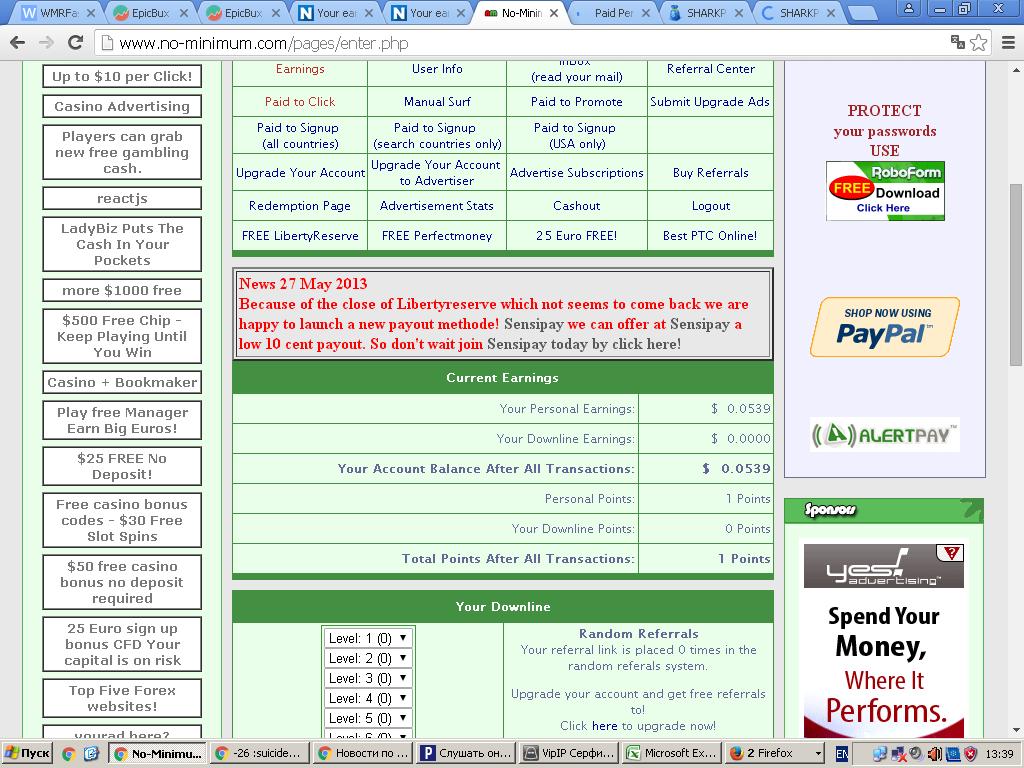
Task: Click the scrollbar down arrow
Action: click(1016, 730)
